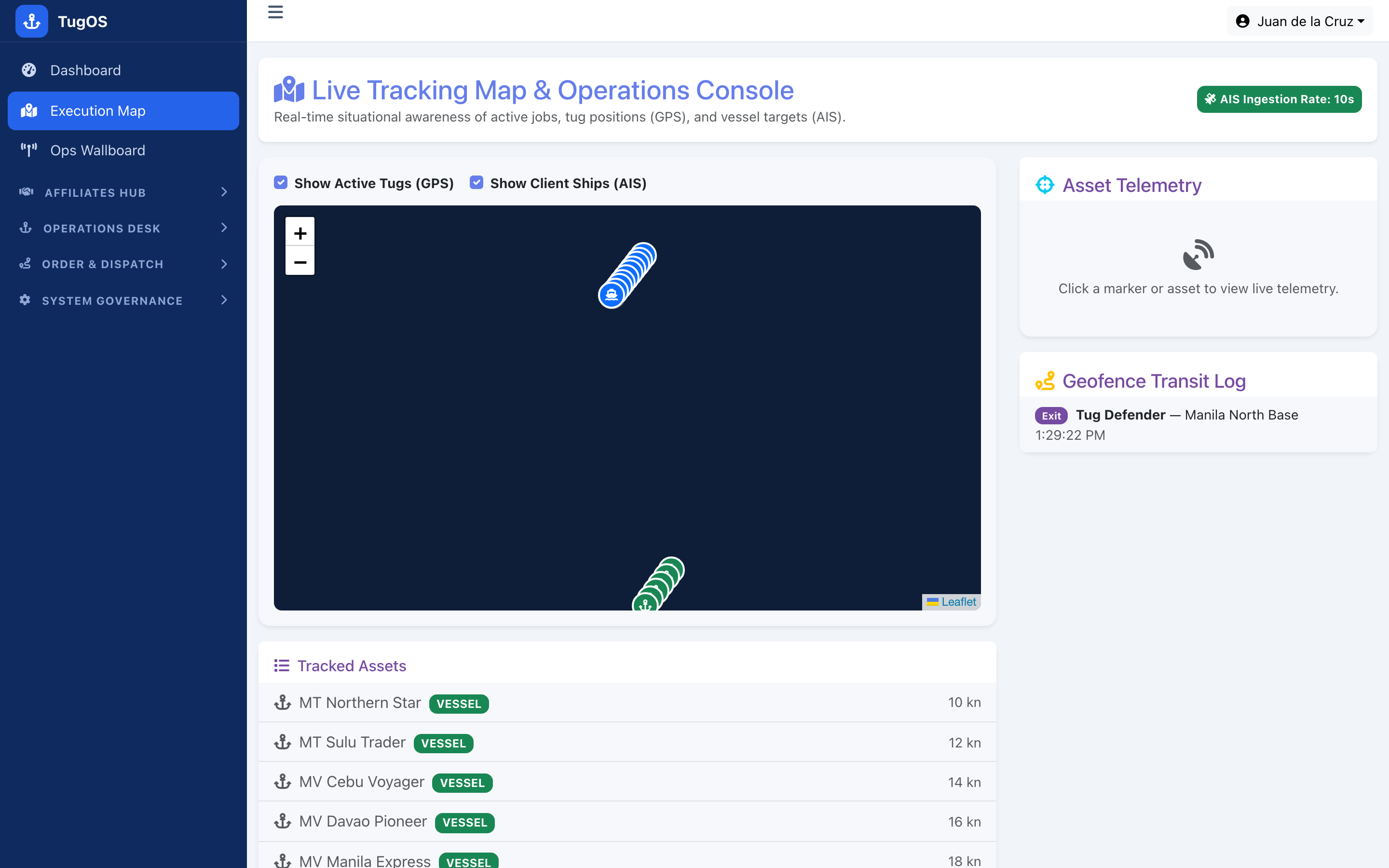Click the Live Tracking Map title icon
The height and width of the screenshot is (868, 1389).
point(289,90)
